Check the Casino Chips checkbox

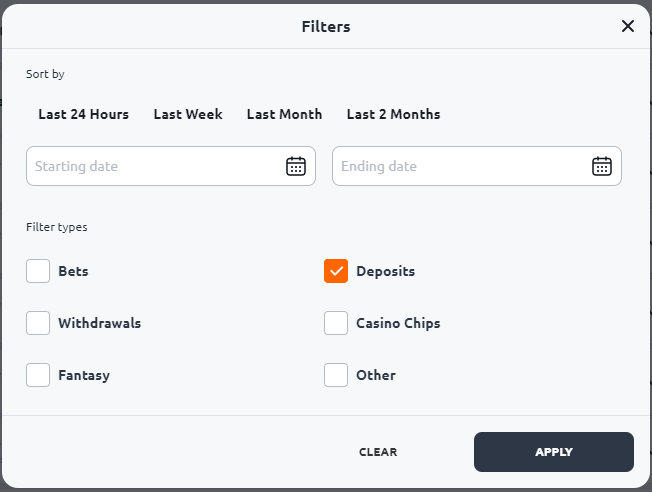coord(336,323)
